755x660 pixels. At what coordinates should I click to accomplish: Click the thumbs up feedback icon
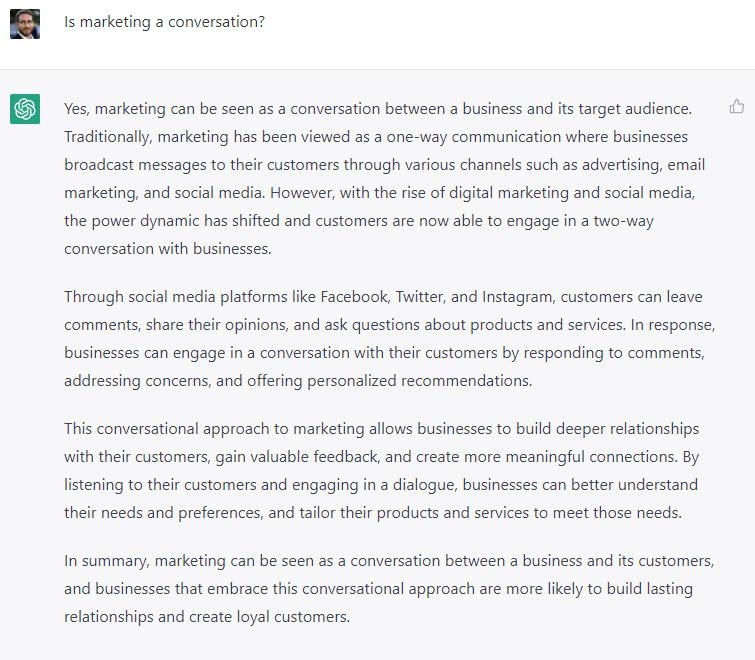(x=737, y=106)
